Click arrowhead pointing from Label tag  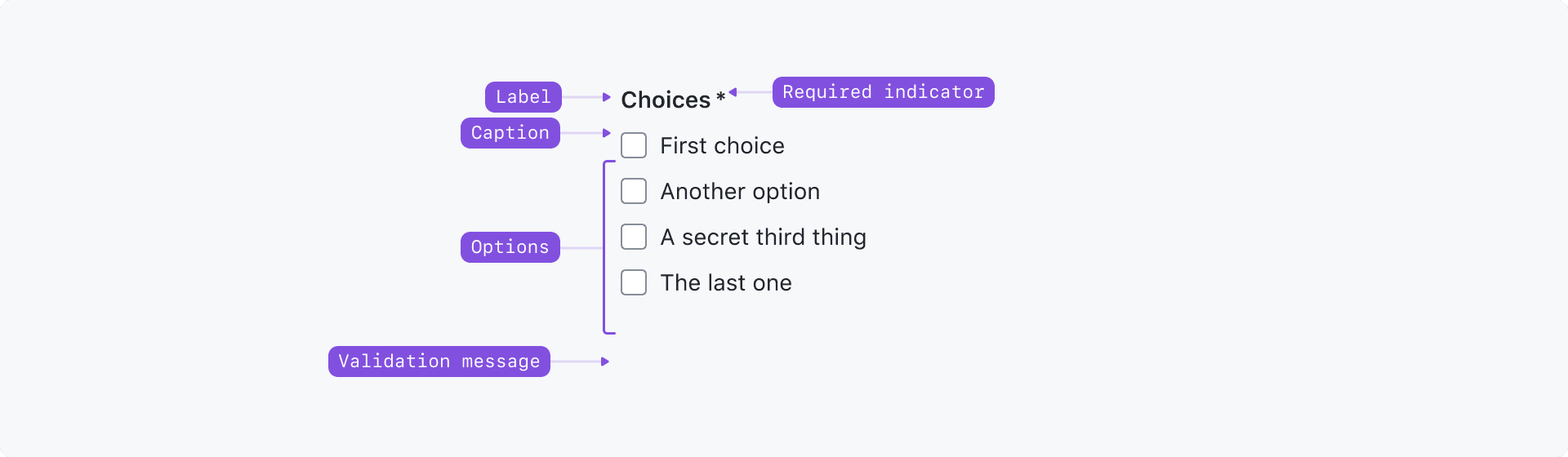[606, 97]
